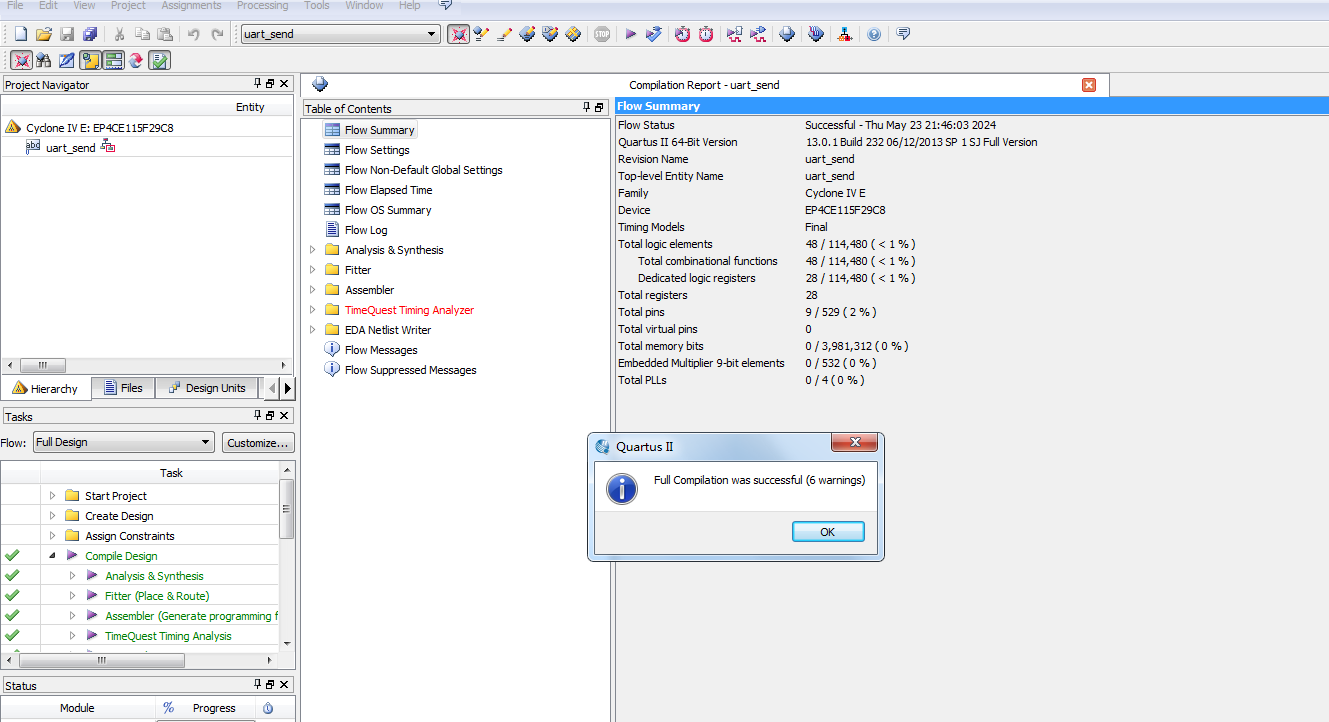Click the single-floppy Save icon
This screenshot has width=1329, height=722.
pyautogui.click(x=67, y=34)
